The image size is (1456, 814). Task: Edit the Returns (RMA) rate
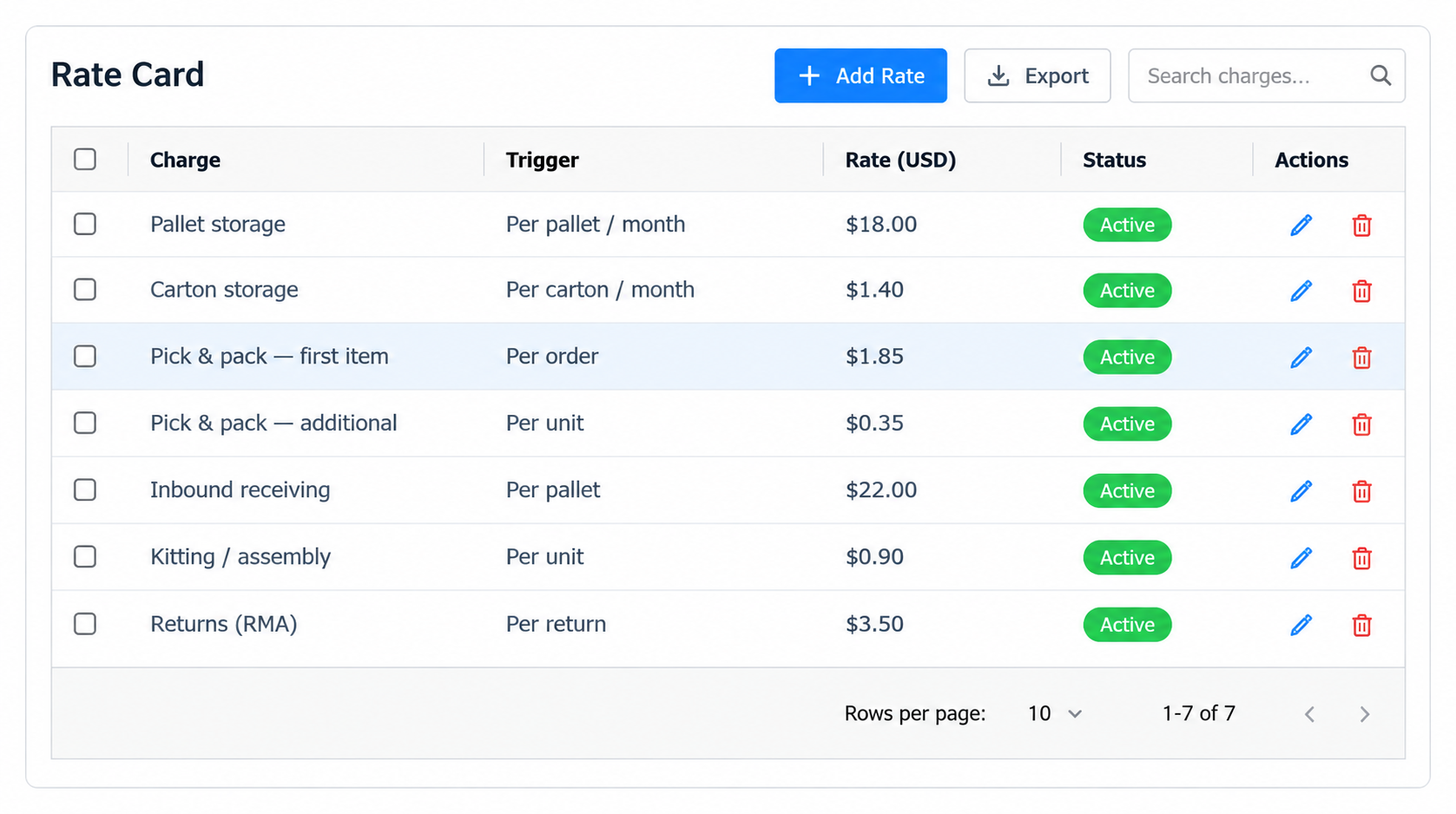pos(1301,624)
